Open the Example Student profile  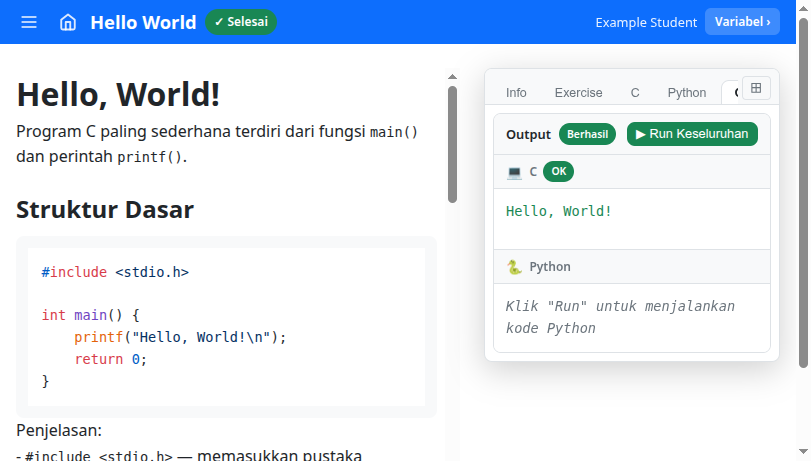(x=646, y=22)
